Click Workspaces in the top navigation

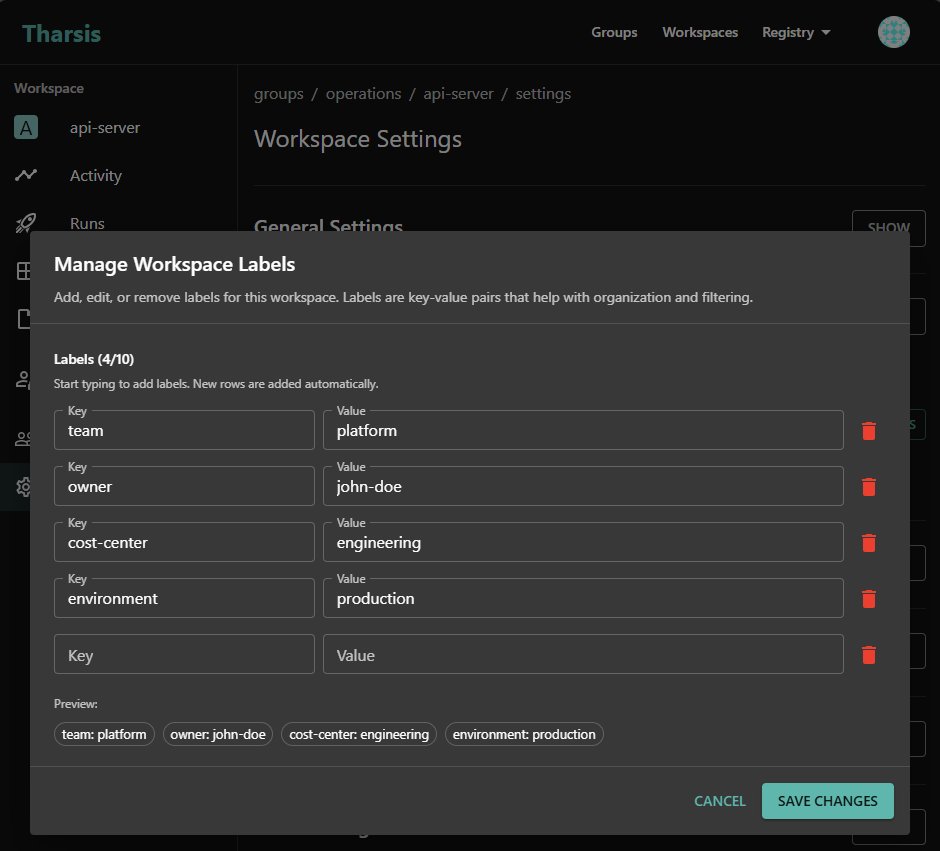point(700,32)
